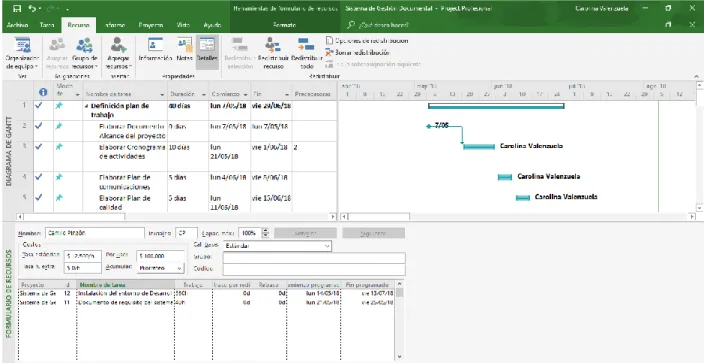Image resolution: width=704 pixels, height=363 pixels.
Task: Collapse the ribbon with chevron arrow
Action: [696, 77]
